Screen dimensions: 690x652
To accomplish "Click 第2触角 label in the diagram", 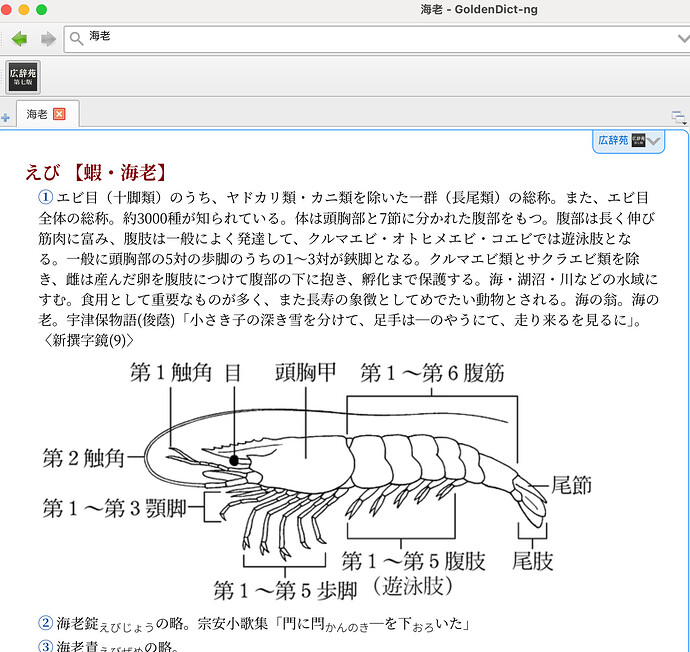I will click(83, 458).
